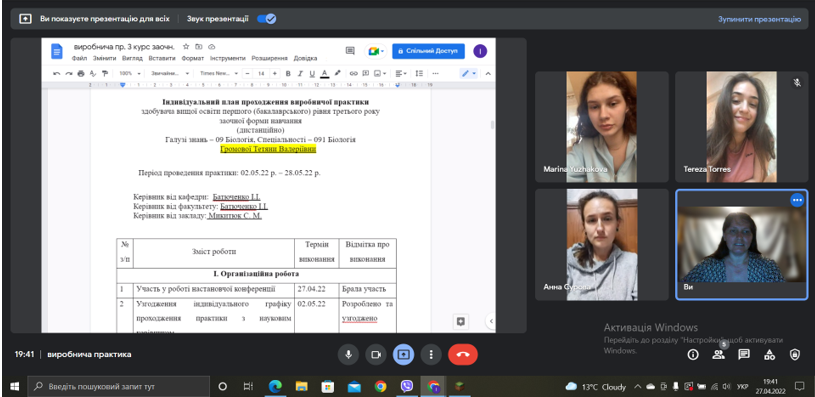Open the activities icon in Meet
The image size is (815, 397).
click(769, 354)
